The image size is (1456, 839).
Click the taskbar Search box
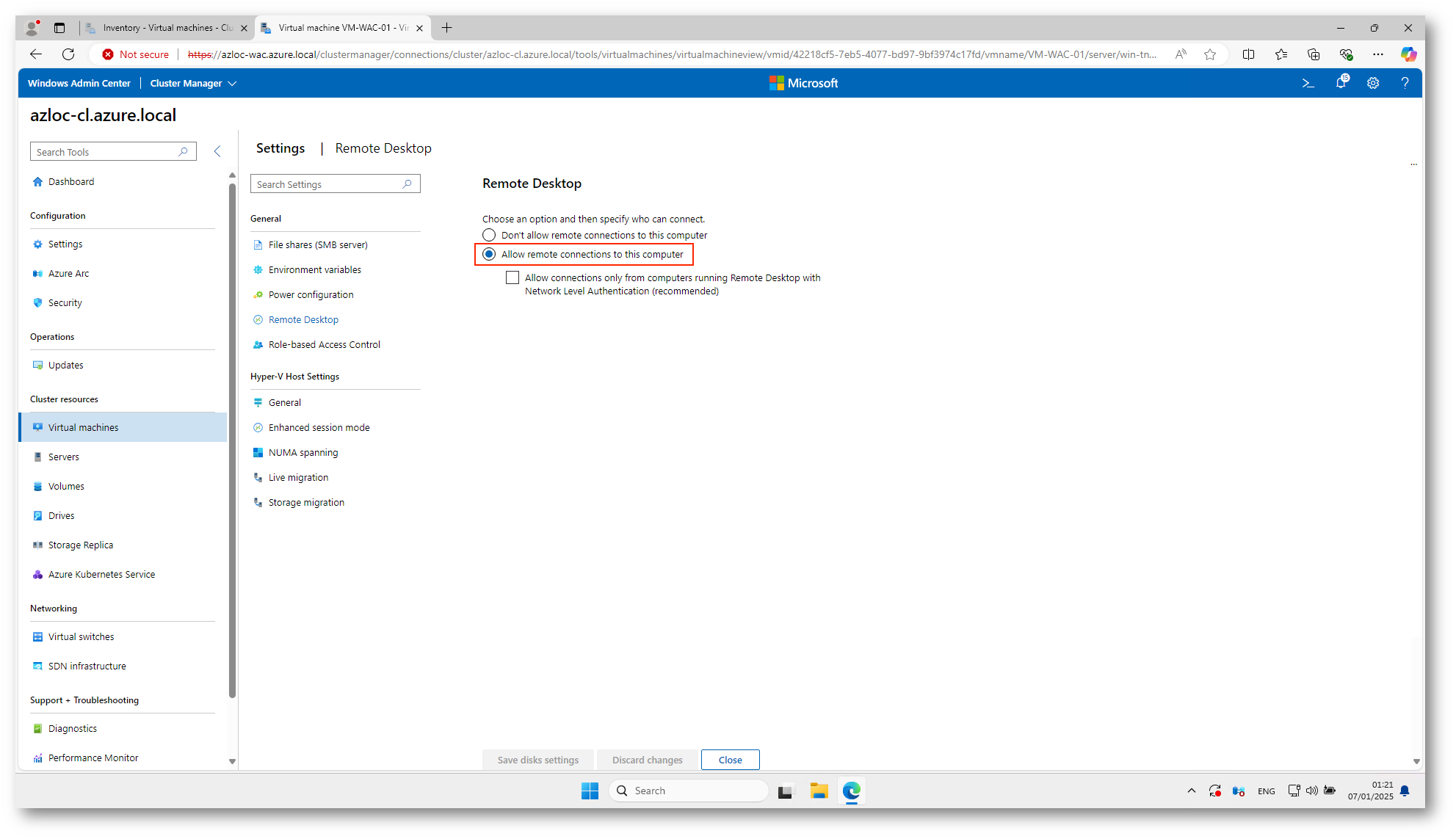point(688,791)
